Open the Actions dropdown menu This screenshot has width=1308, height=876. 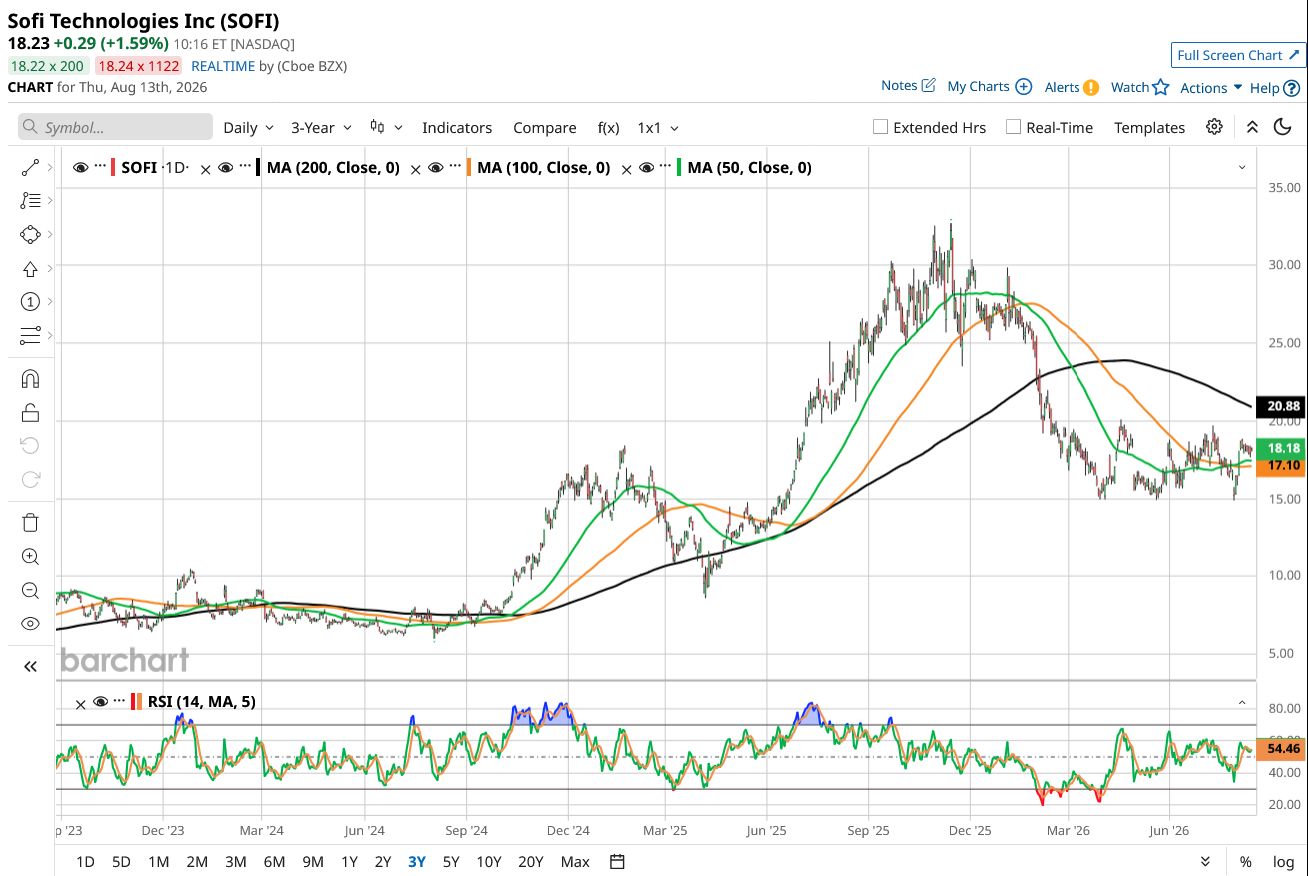1211,88
